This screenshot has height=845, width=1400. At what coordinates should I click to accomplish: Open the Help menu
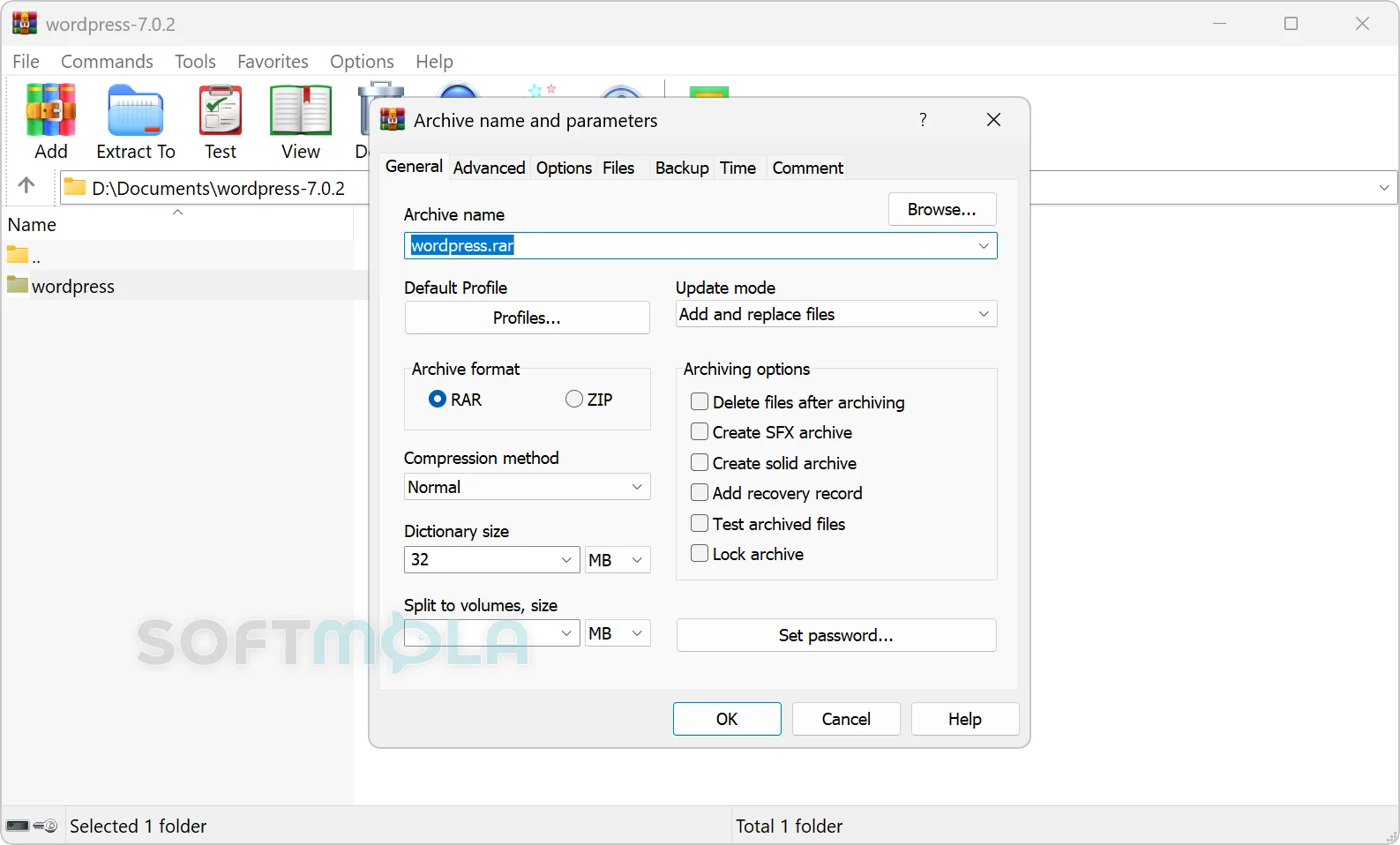coord(434,61)
